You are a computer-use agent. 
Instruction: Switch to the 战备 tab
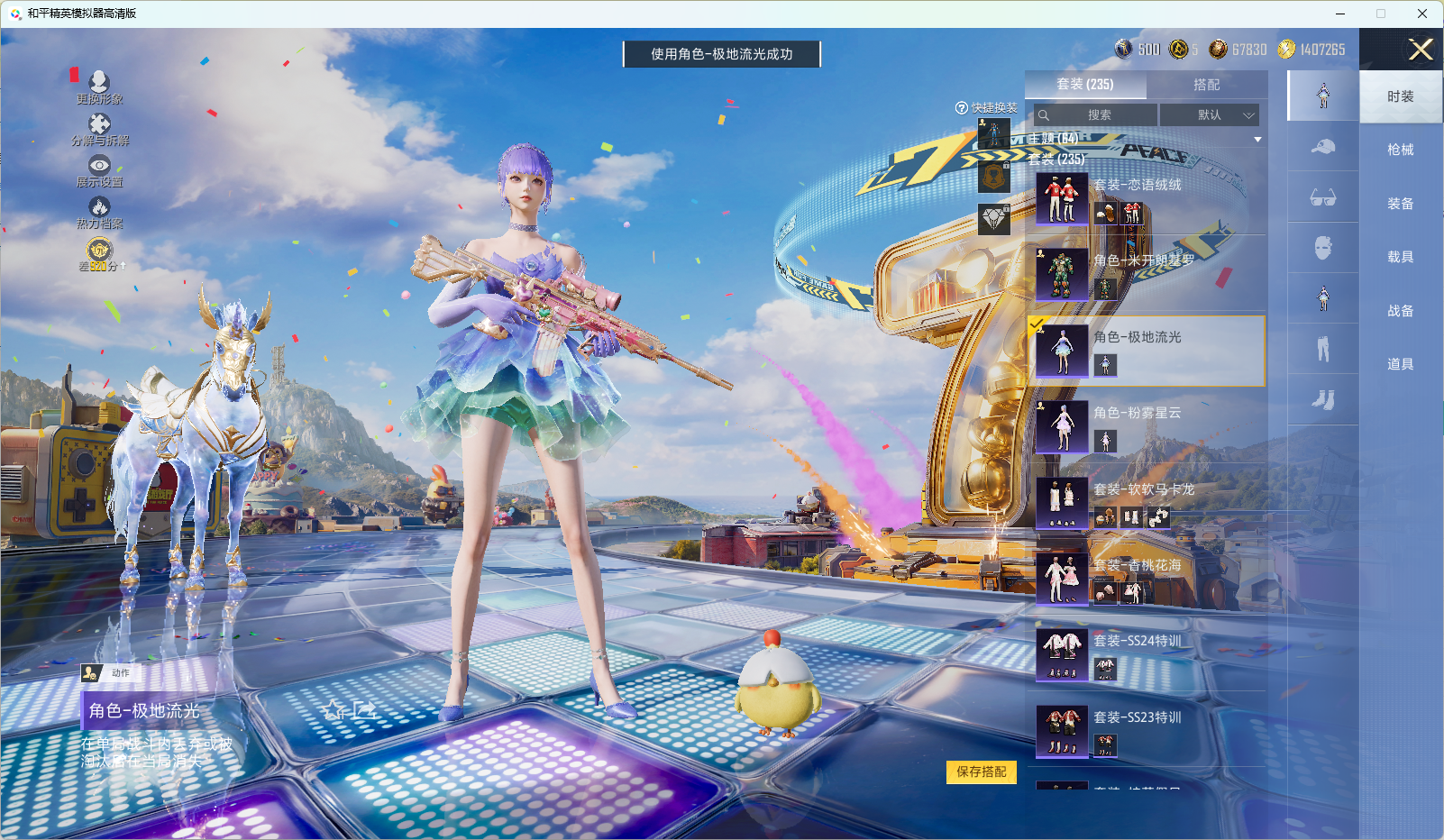click(x=1401, y=311)
